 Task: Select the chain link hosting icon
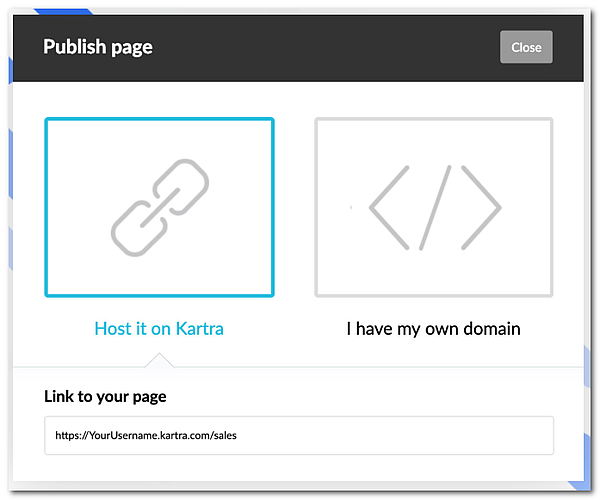pyautogui.click(x=160, y=207)
